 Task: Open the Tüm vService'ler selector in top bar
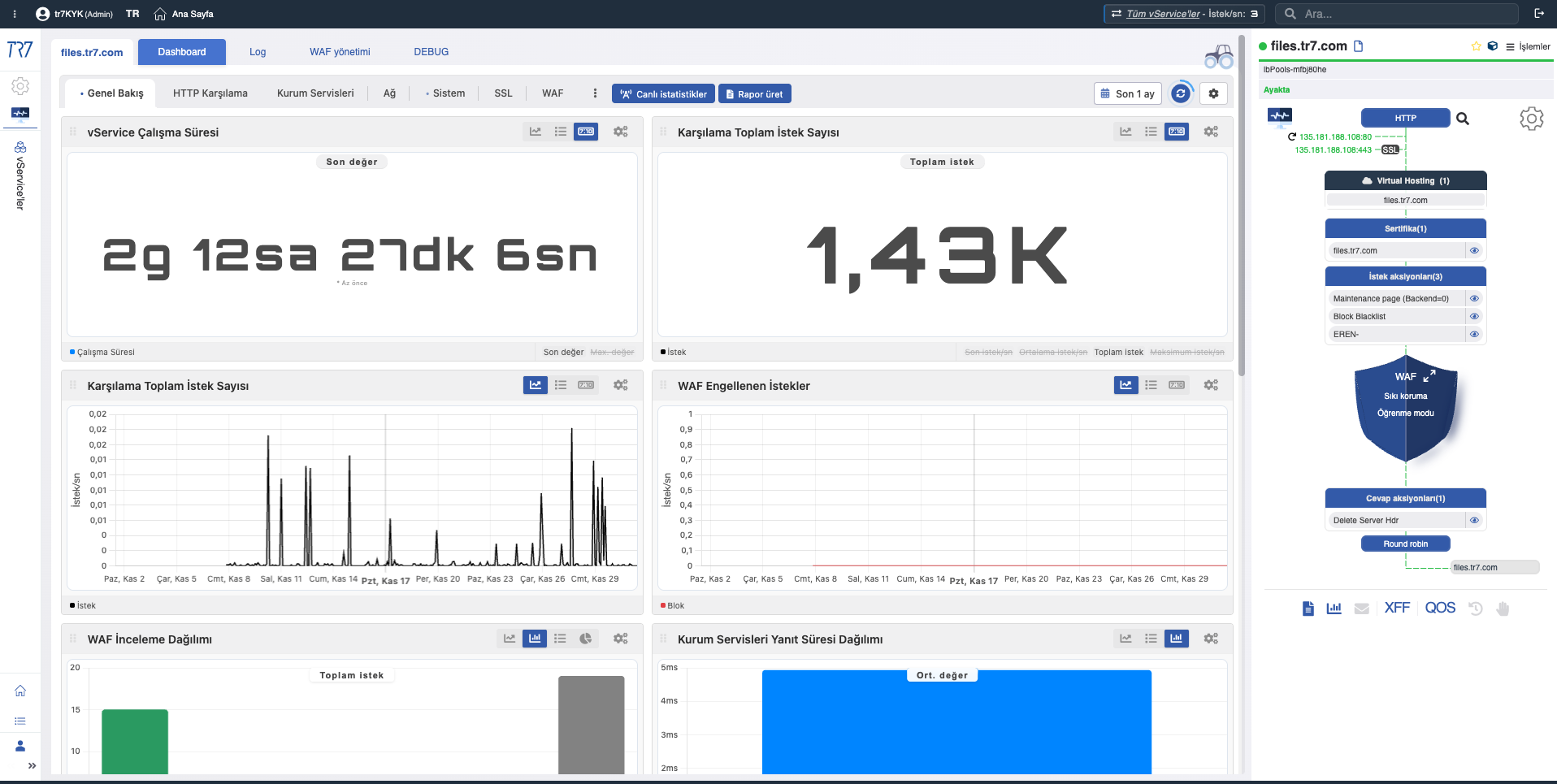click(x=1184, y=14)
